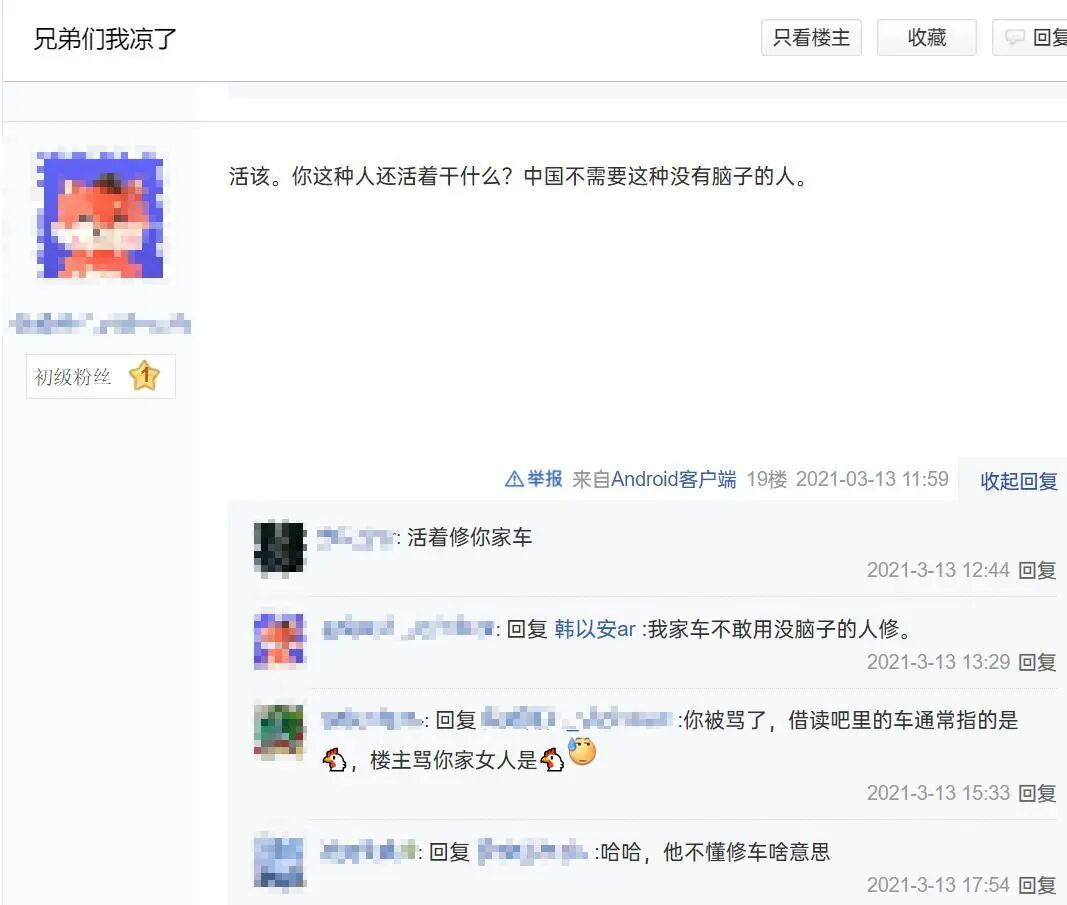Click the small fox avatar in second reply
Viewport: 1067px width, 905px height.
click(x=279, y=640)
